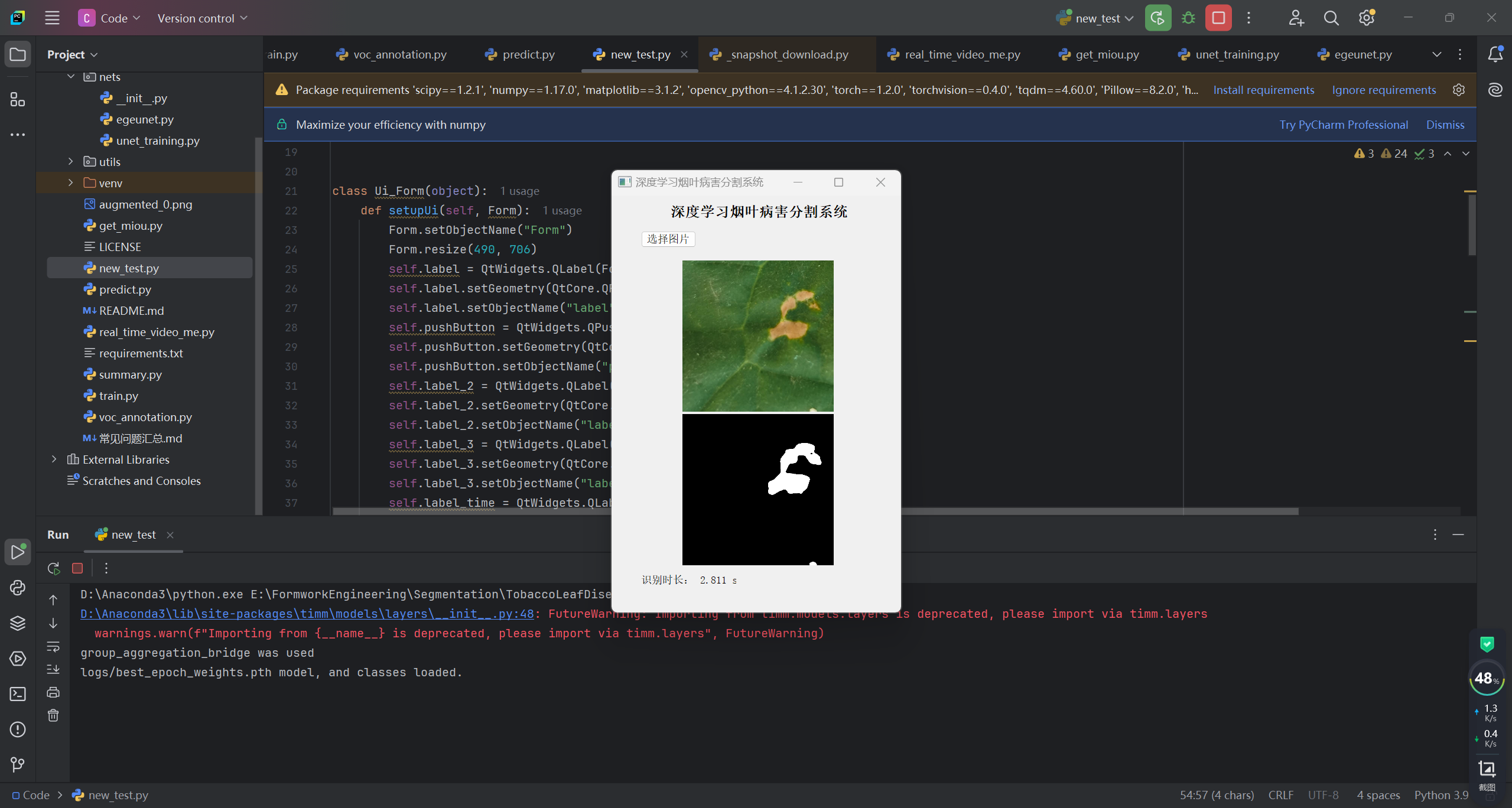
Task: Click the Install requirements link
Action: (x=1263, y=90)
